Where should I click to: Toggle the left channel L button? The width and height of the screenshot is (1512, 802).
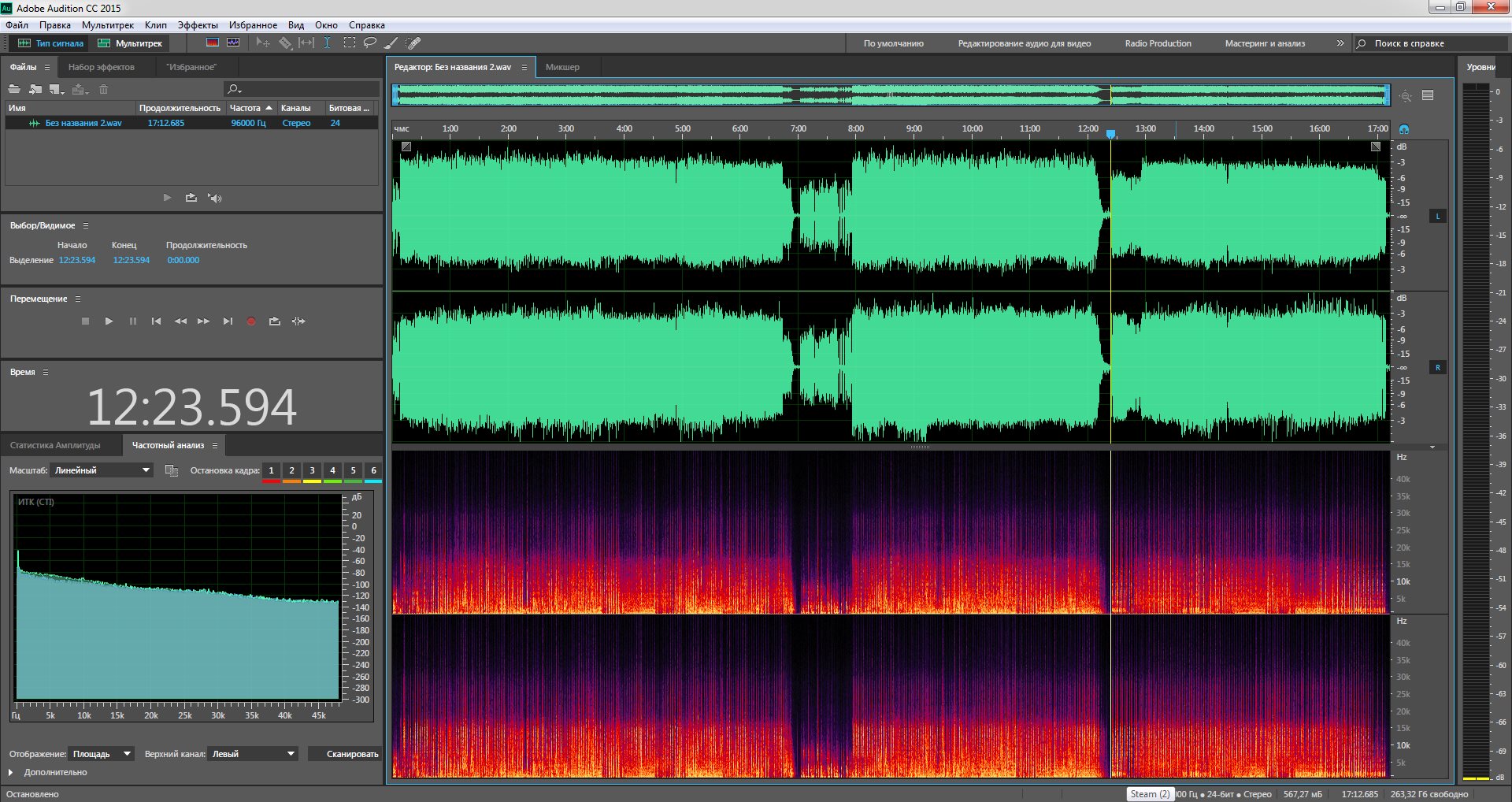pos(1437,217)
